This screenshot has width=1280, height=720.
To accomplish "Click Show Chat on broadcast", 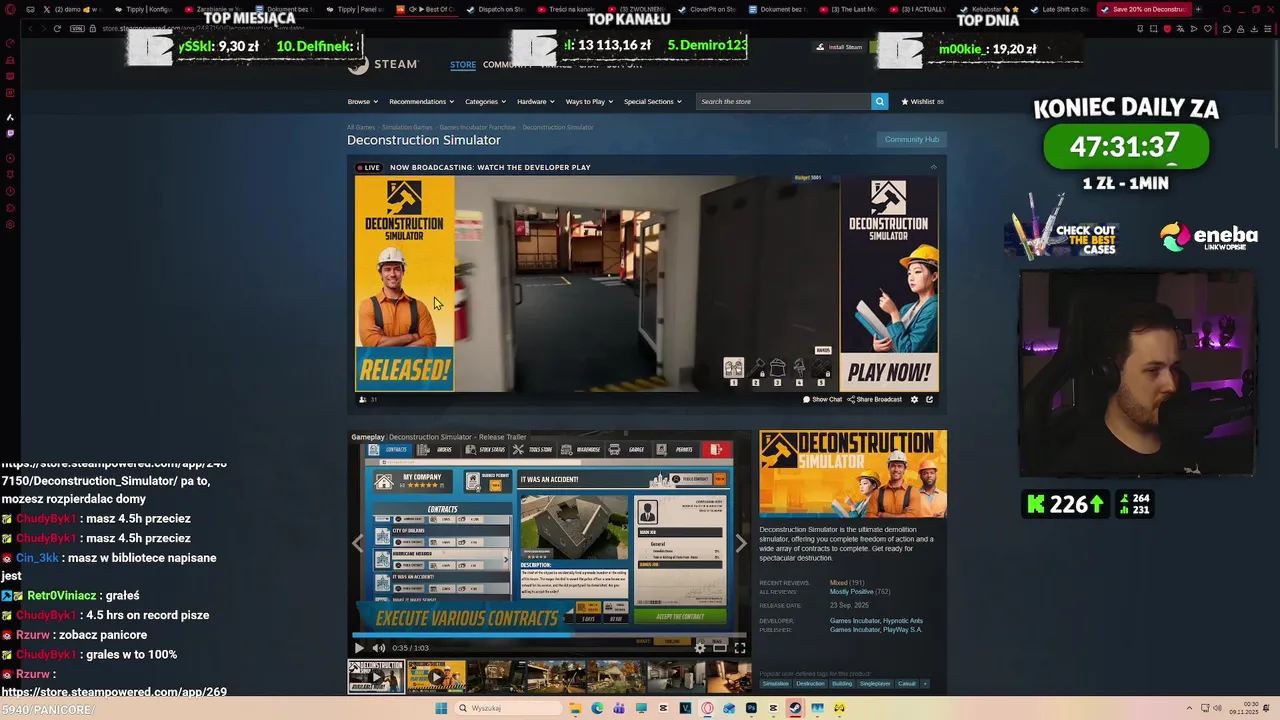I will pos(823,400).
